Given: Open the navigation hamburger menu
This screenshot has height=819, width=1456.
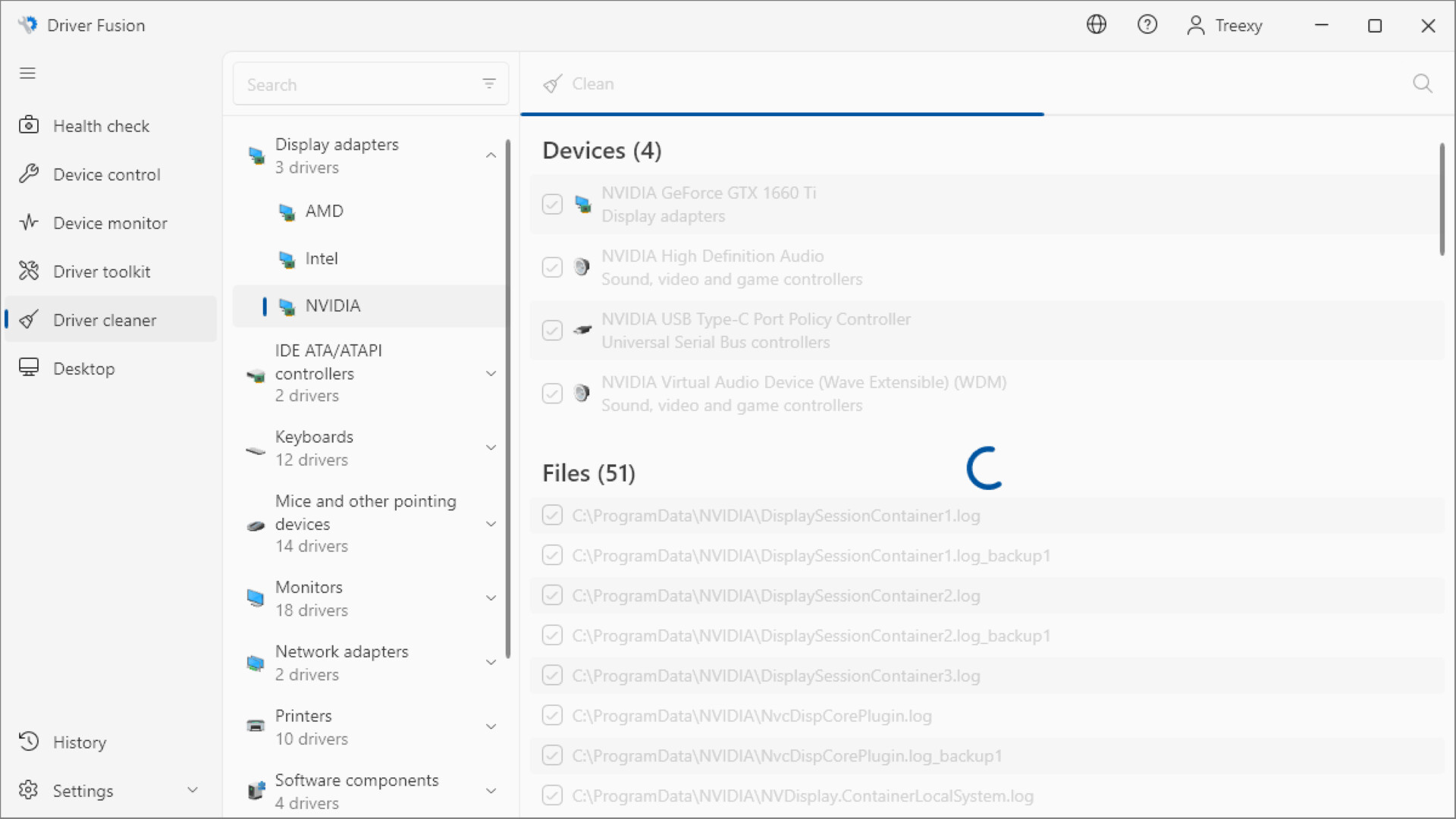Looking at the screenshot, I should [x=27, y=73].
